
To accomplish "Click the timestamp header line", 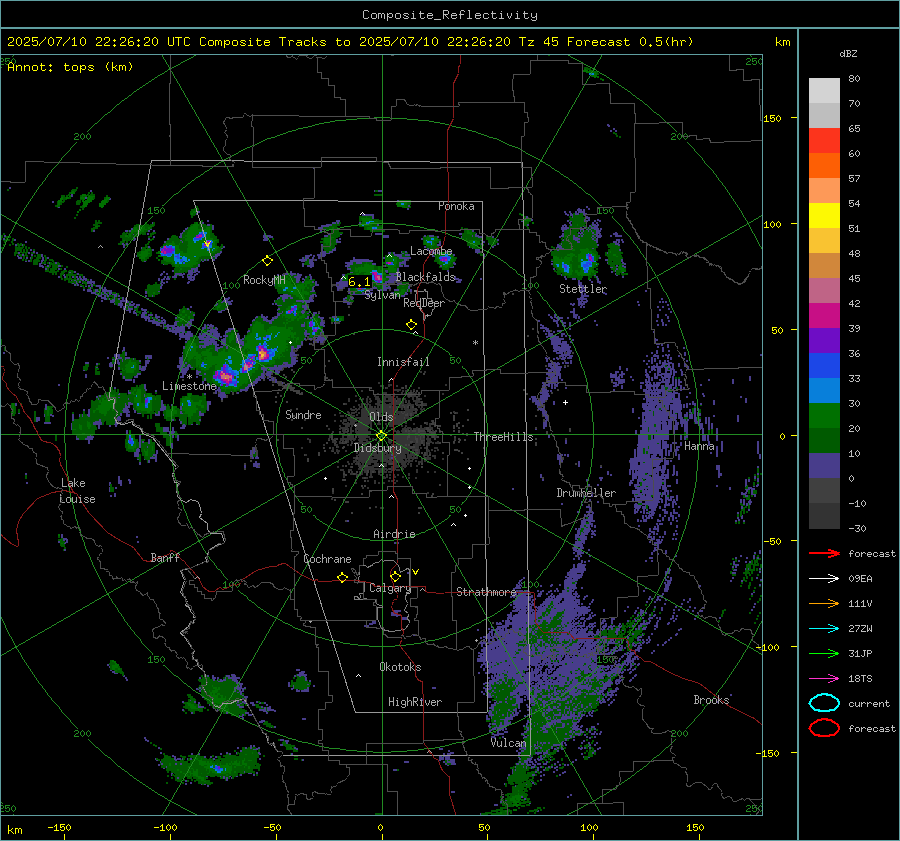I will tap(350, 42).
